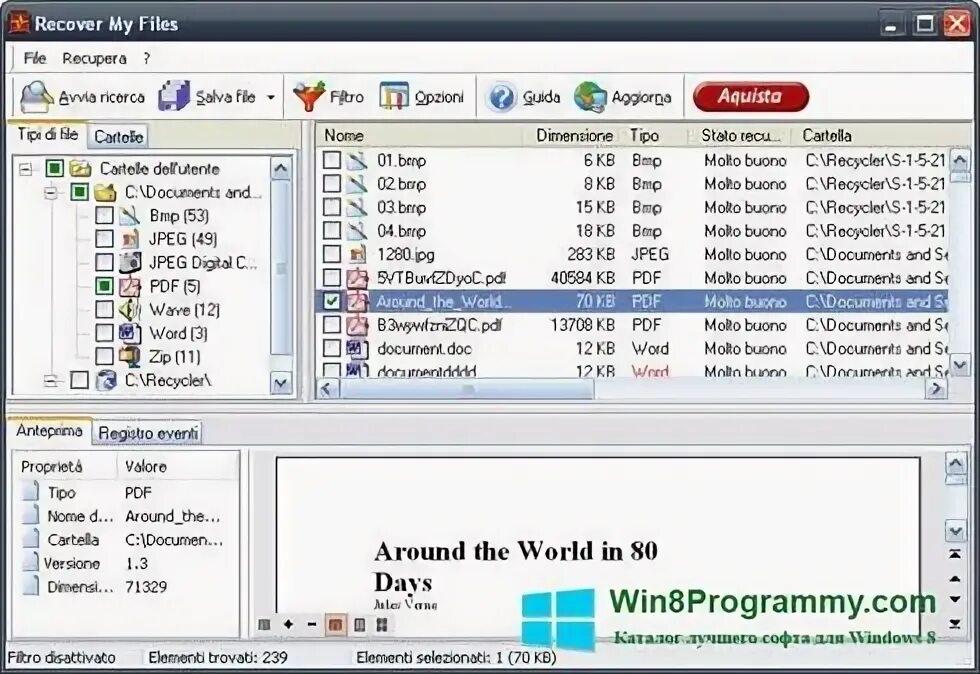
Task: Sort by the Stato recu... column header
Action: point(740,135)
